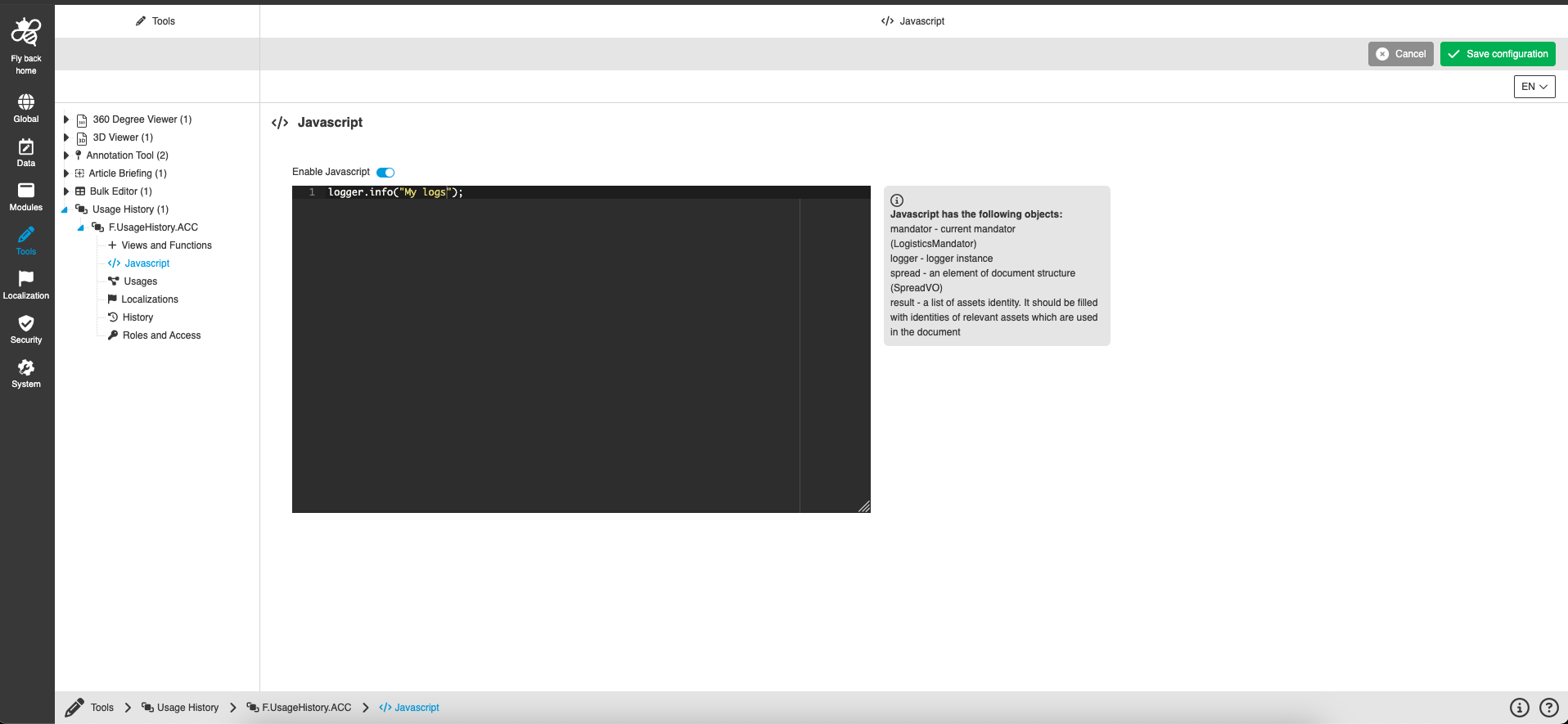This screenshot has height=724, width=1568.
Task: Click the Javascript code icon in page heading
Action: [x=280, y=123]
